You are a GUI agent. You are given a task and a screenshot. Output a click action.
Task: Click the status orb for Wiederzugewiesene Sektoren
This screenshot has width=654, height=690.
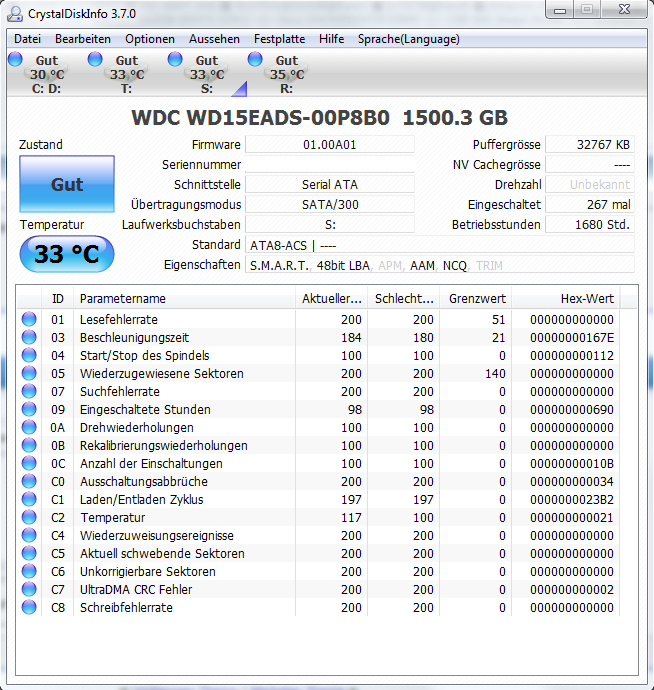(x=29, y=373)
